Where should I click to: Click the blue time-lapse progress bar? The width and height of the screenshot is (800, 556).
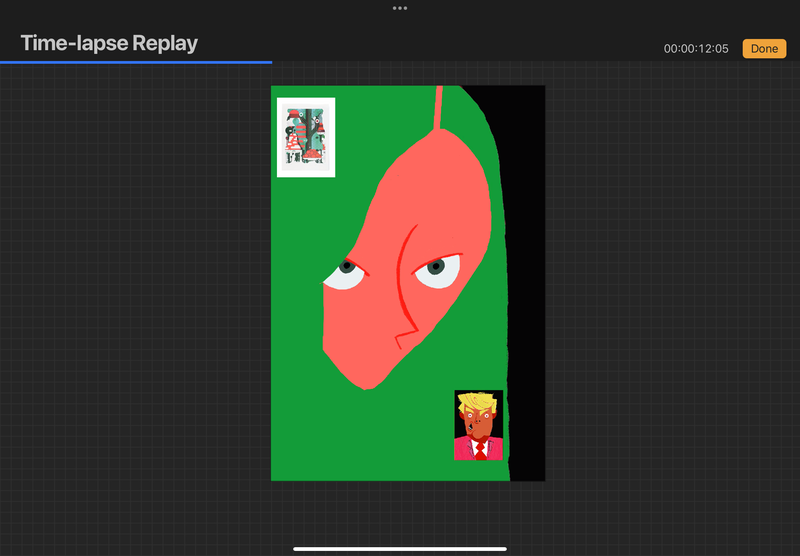[x=136, y=62]
